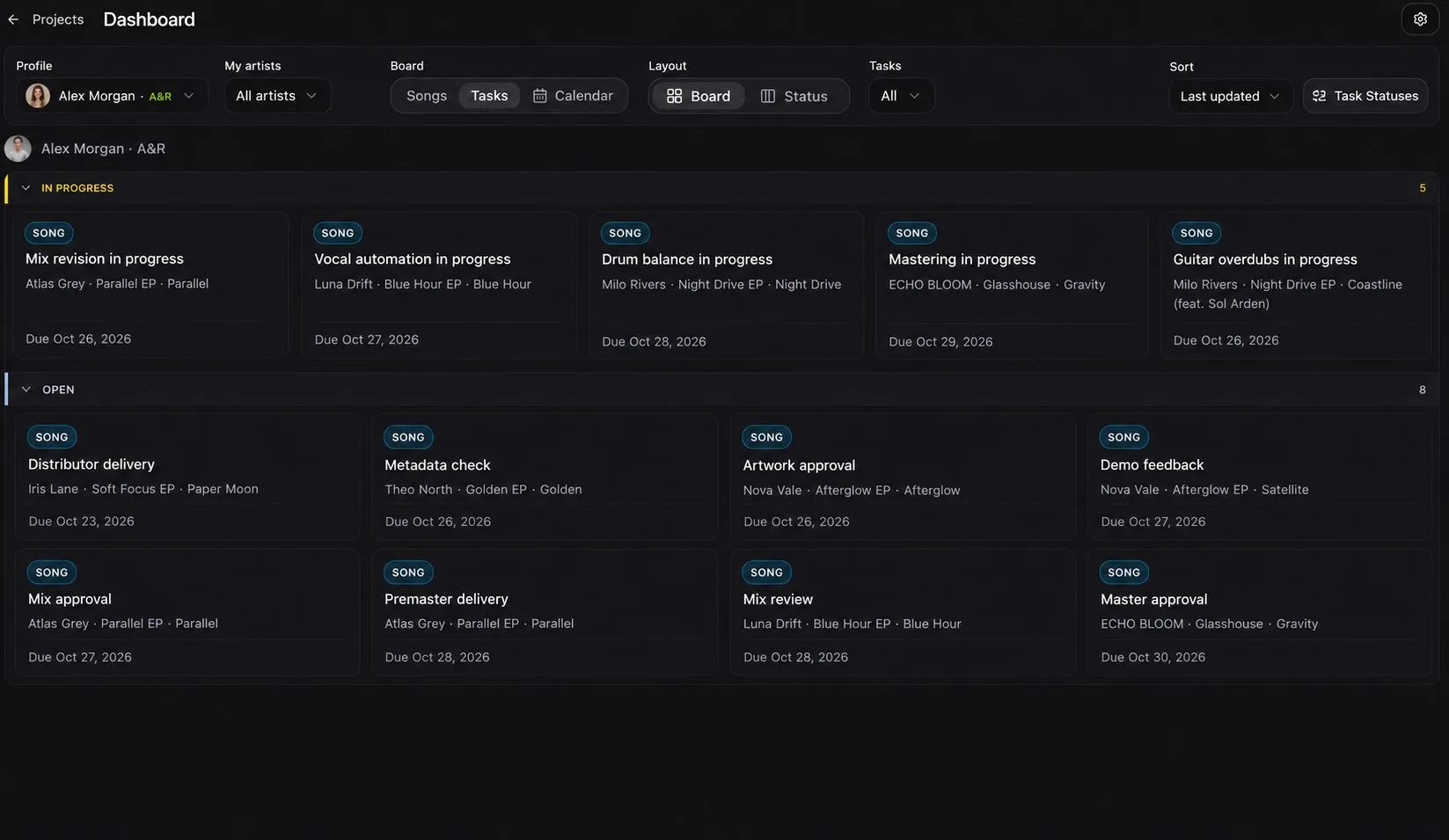Switch to the Songs view
The image size is (1449, 840).
point(427,96)
